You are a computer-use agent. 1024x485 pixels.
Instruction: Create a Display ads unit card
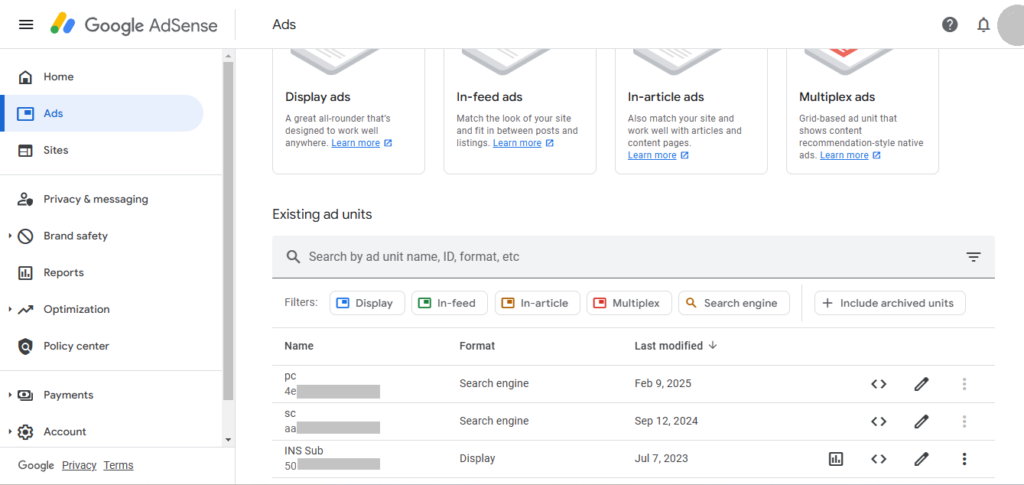349,111
